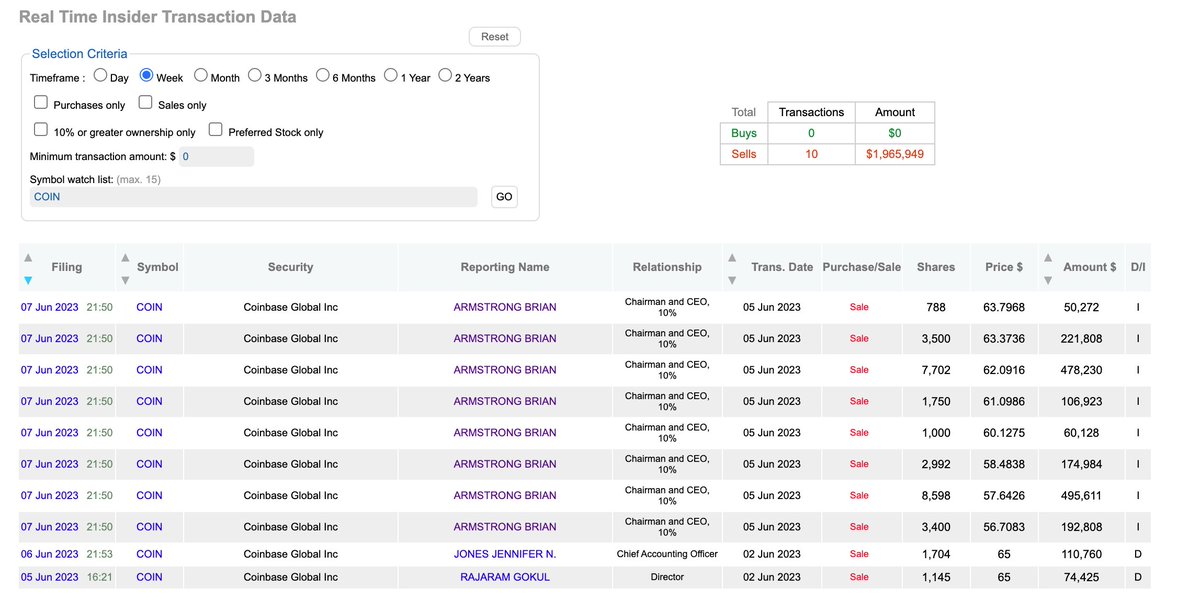Open the 06 Jun 2023 filing link

(50, 554)
